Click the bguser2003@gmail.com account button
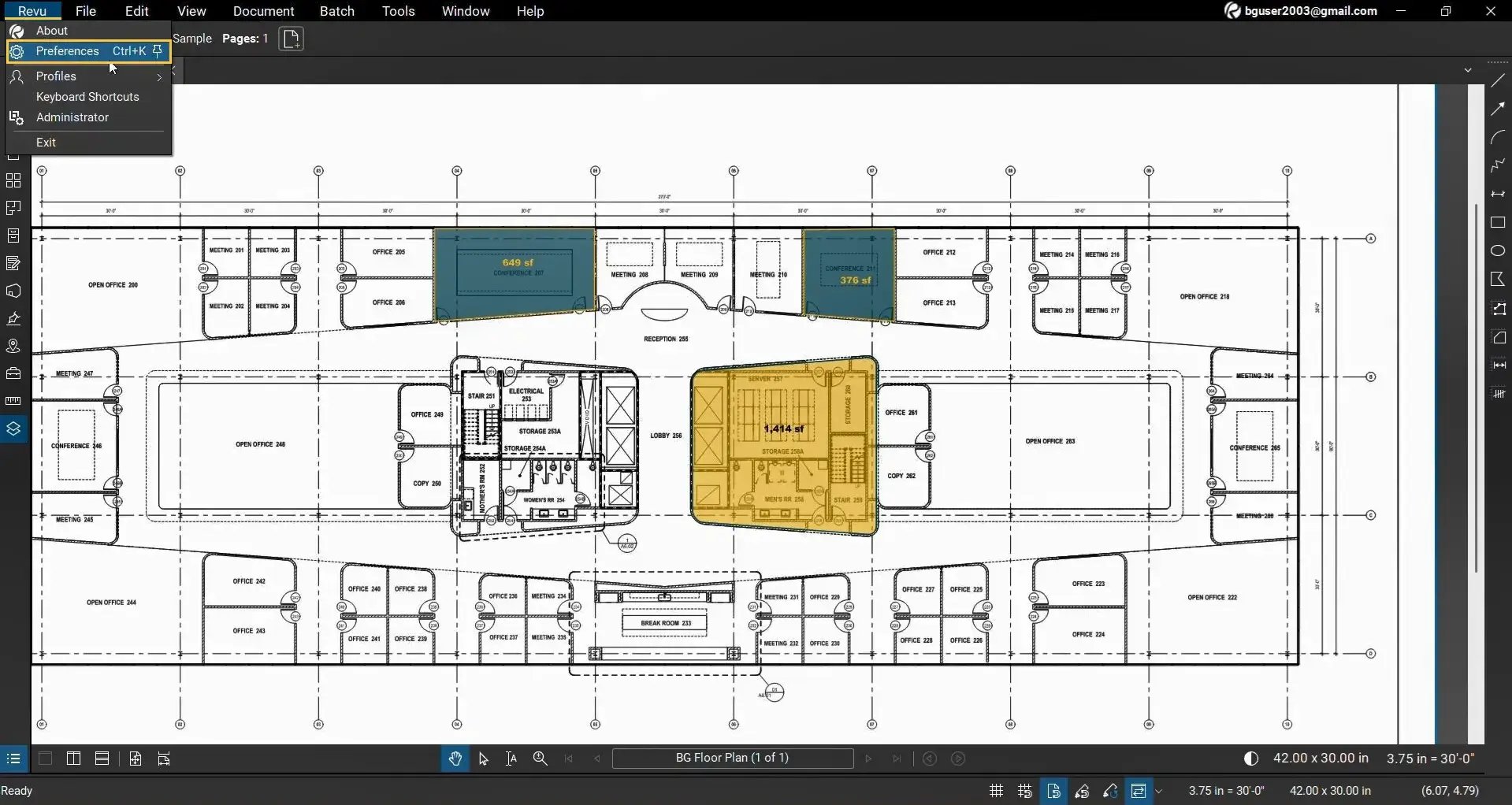This screenshot has height=805, width=1512. coord(1301,11)
